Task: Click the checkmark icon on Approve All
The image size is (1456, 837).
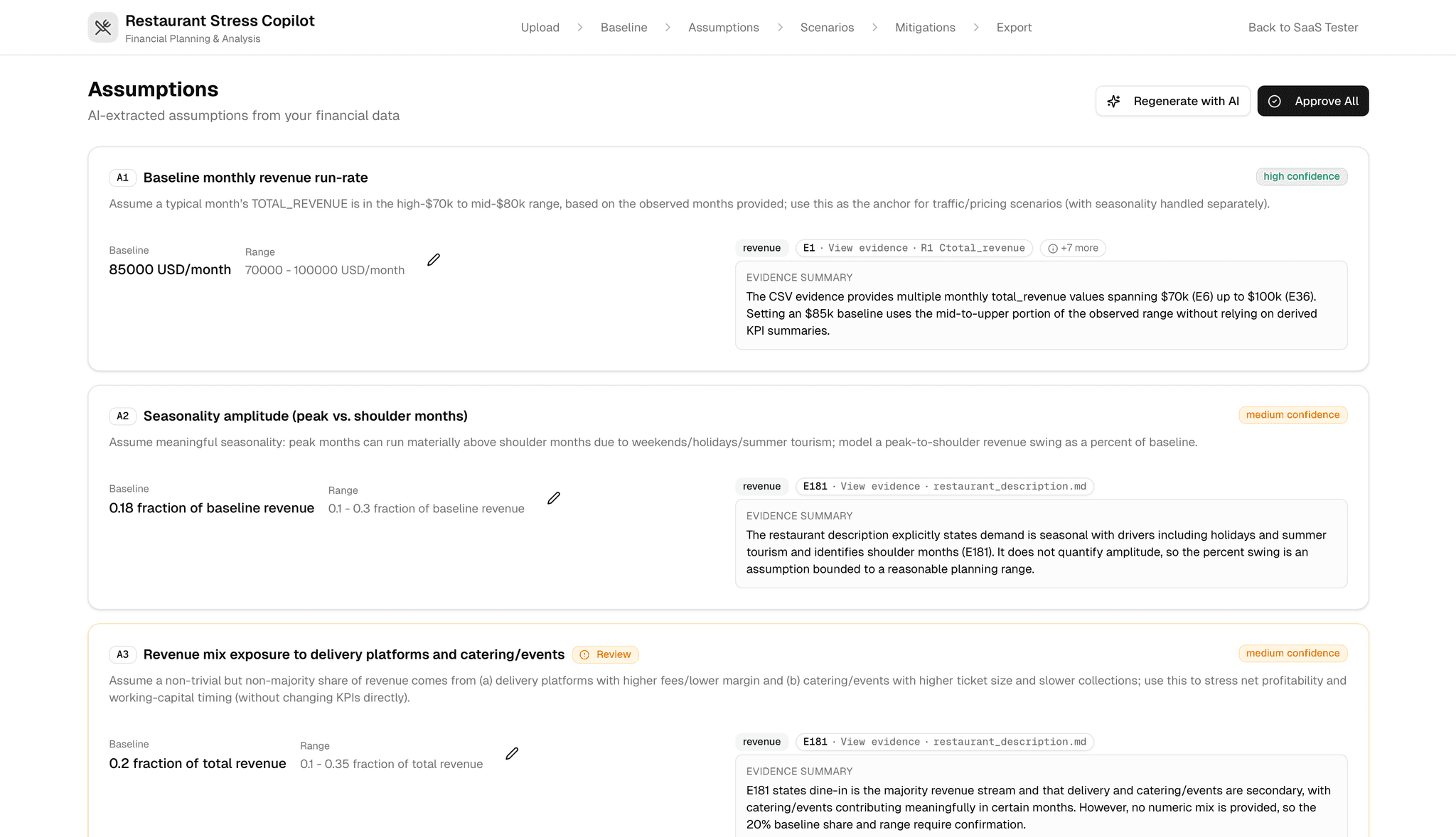Action: point(1275,102)
